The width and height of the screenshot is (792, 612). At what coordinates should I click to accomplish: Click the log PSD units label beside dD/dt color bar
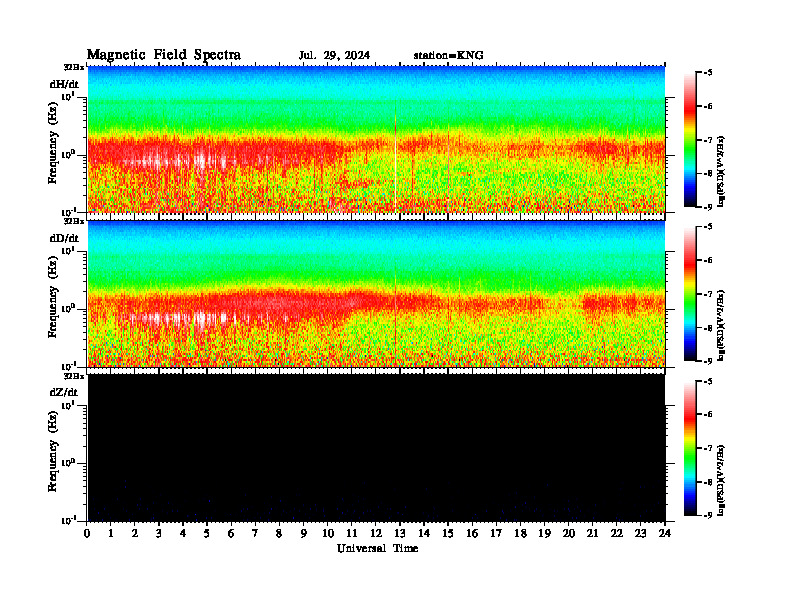[721, 325]
